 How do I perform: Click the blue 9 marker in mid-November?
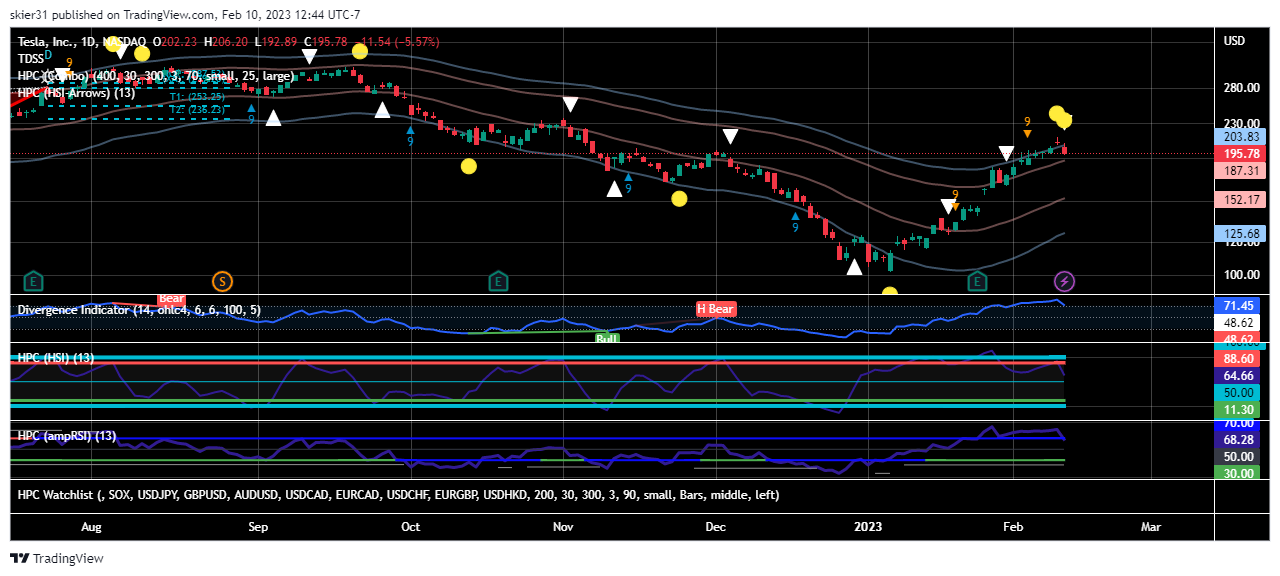point(628,182)
